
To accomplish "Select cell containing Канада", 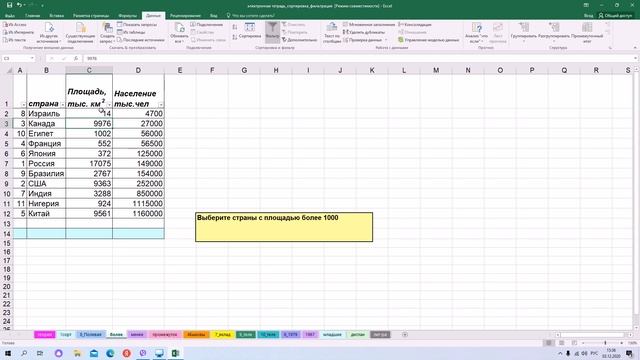I will tap(46, 123).
